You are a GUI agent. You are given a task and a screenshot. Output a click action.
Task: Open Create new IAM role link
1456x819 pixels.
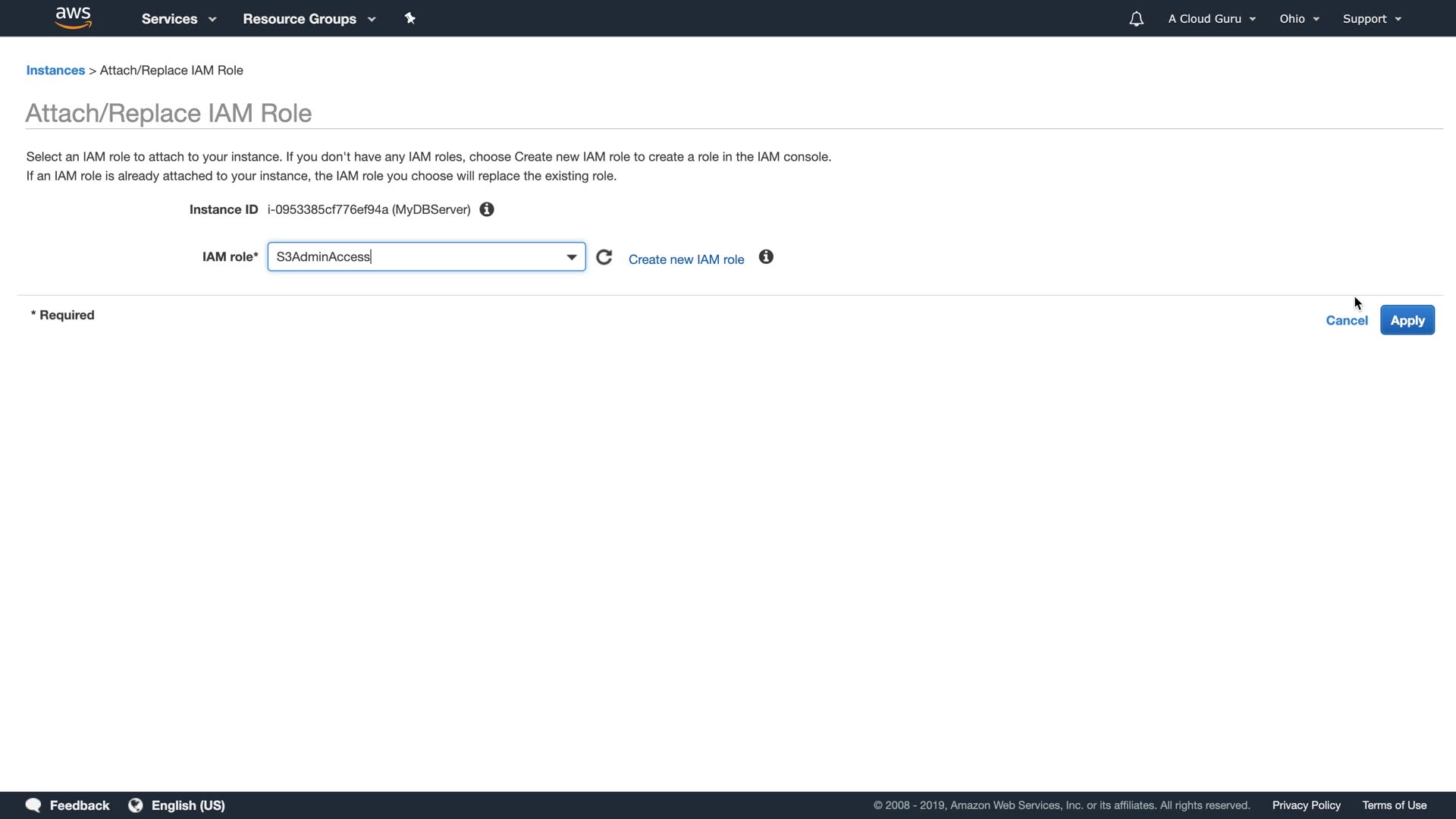[x=686, y=259]
